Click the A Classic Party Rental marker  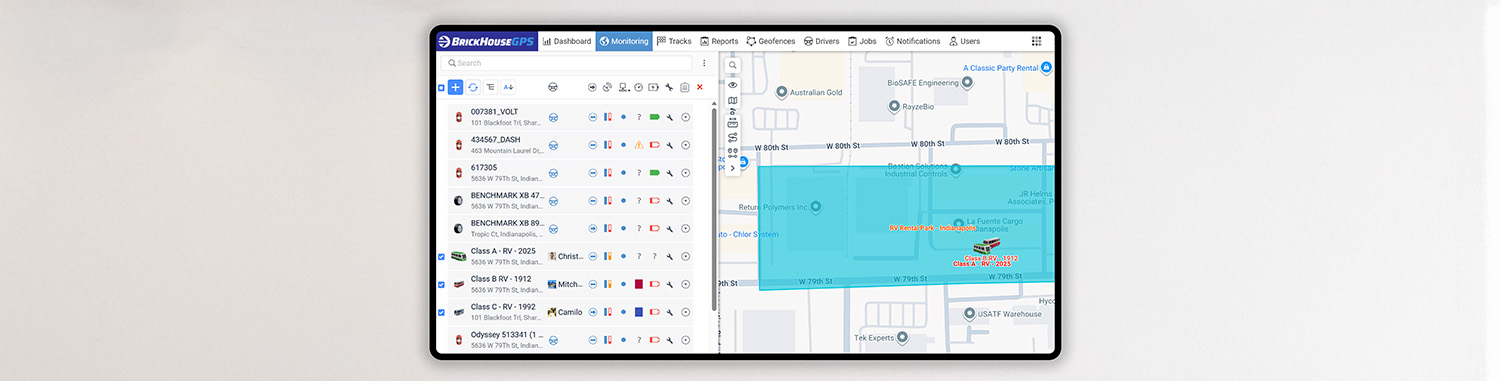[x=1046, y=67]
